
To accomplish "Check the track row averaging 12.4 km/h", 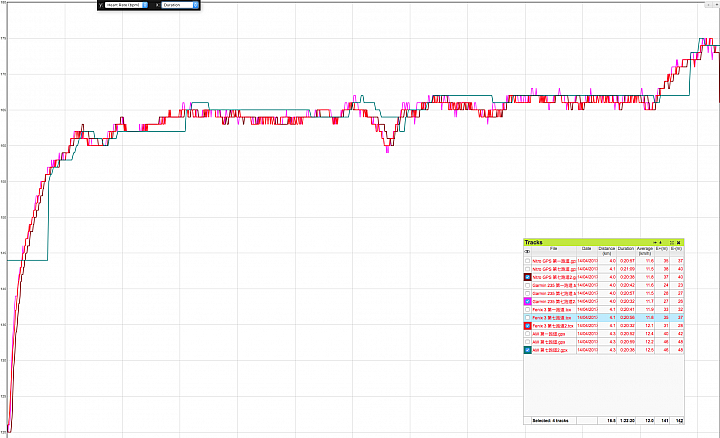I will (x=528, y=334).
